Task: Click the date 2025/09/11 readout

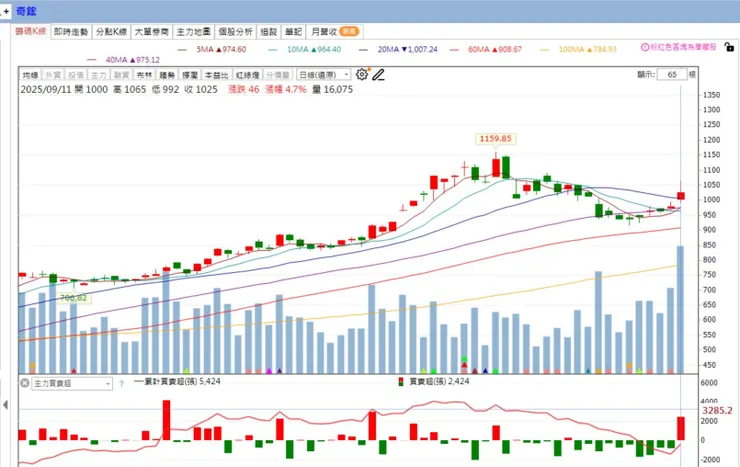Action: (47, 89)
